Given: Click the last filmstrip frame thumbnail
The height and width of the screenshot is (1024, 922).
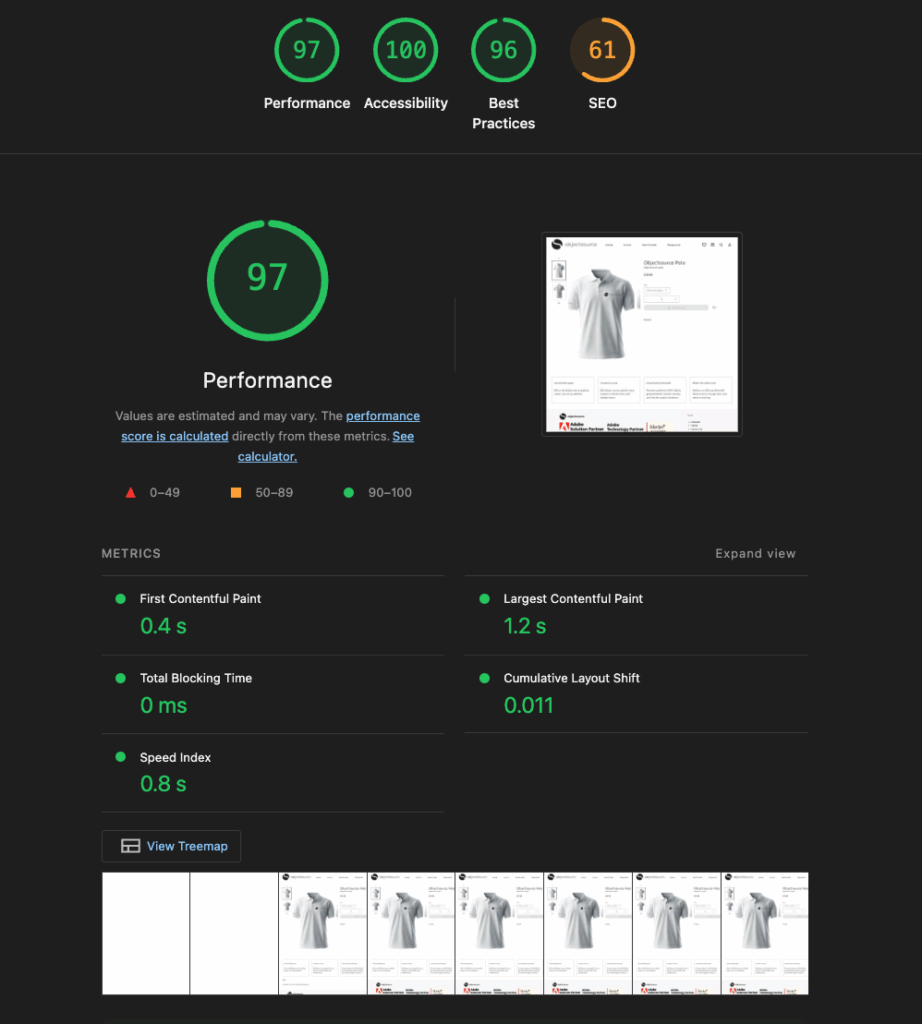Looking at the screenshot, I should click(x=765, y=934).
